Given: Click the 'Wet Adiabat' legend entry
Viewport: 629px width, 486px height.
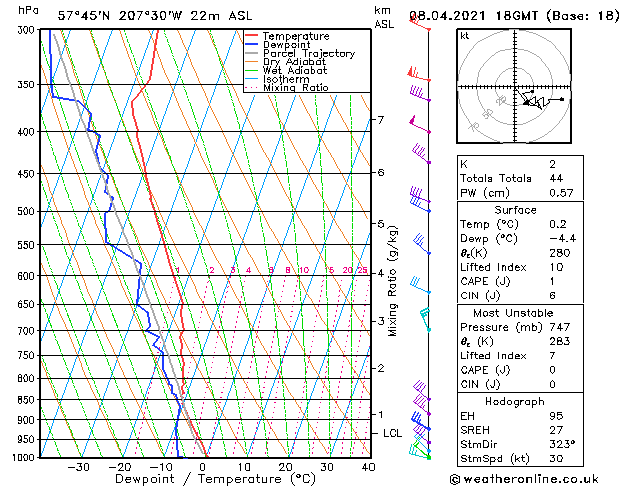Looking at the screenshot, I should (x=295, y=70).
